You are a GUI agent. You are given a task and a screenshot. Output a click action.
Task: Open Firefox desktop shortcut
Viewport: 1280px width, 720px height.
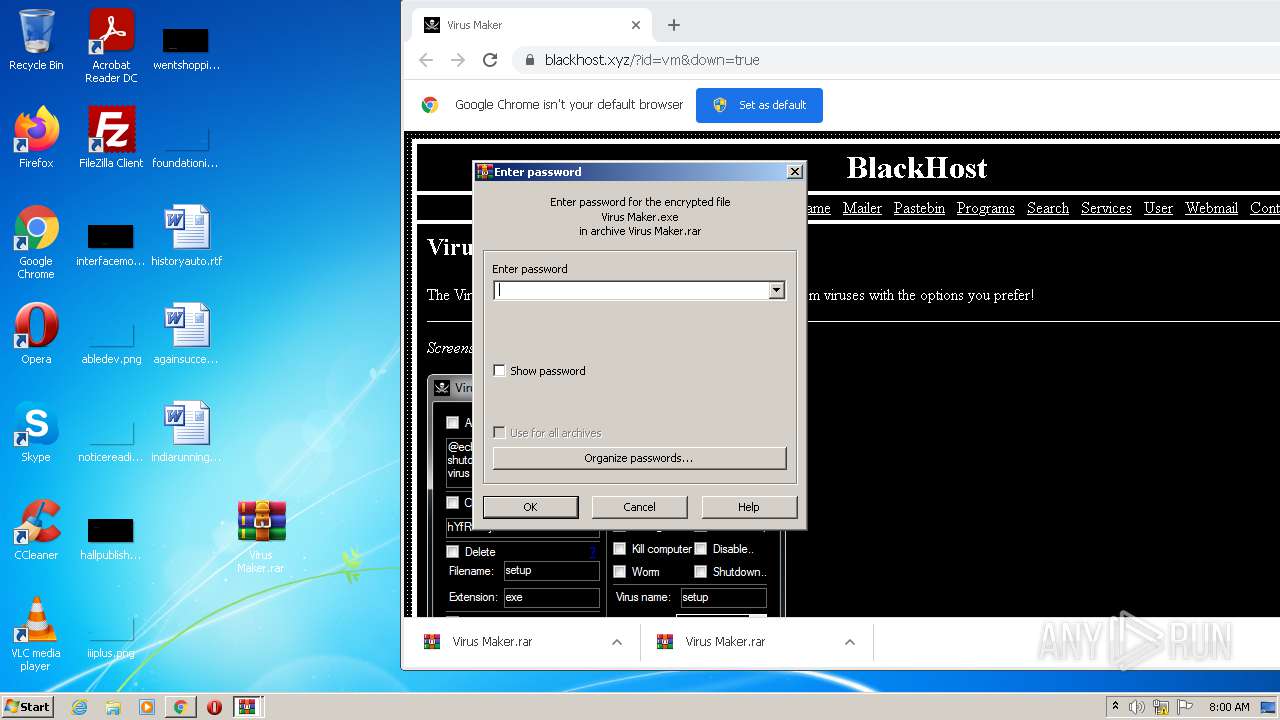pos(36,138)
